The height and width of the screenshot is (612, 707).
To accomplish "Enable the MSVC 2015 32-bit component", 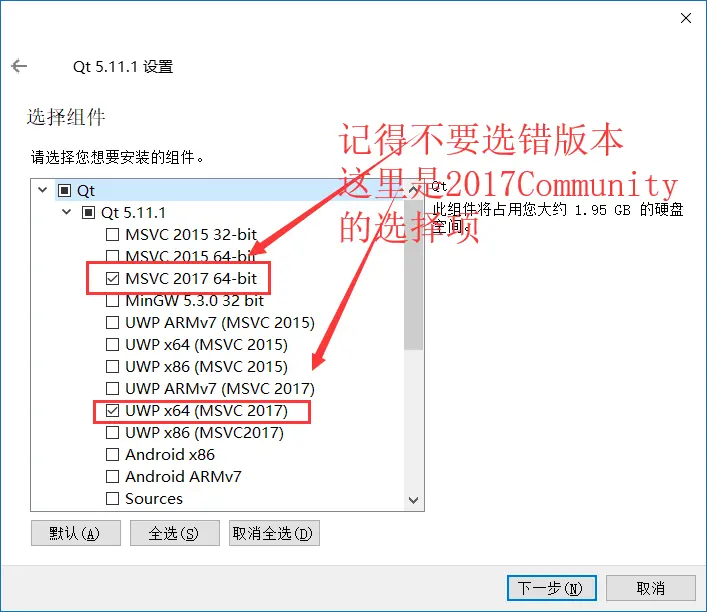I will tap(112, 235).
